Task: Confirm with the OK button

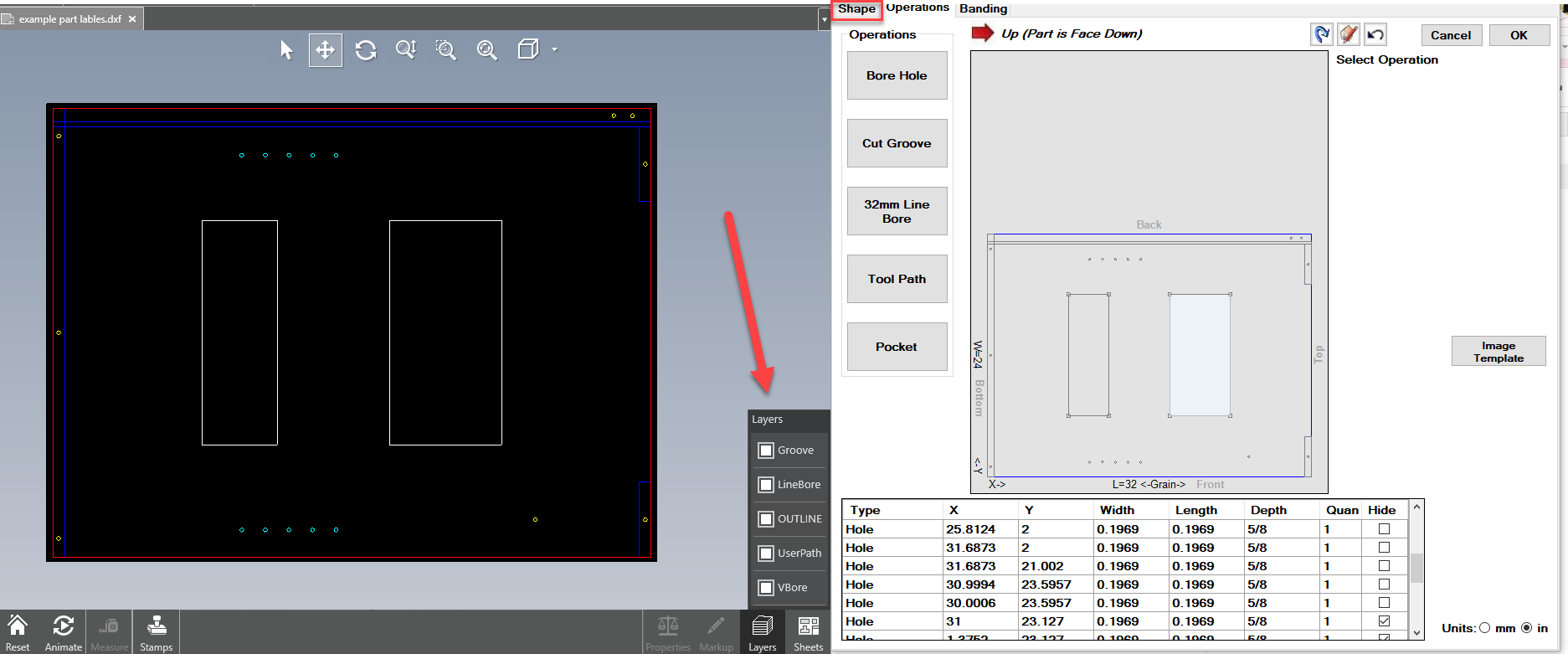Action: (x=1519, y=35)
